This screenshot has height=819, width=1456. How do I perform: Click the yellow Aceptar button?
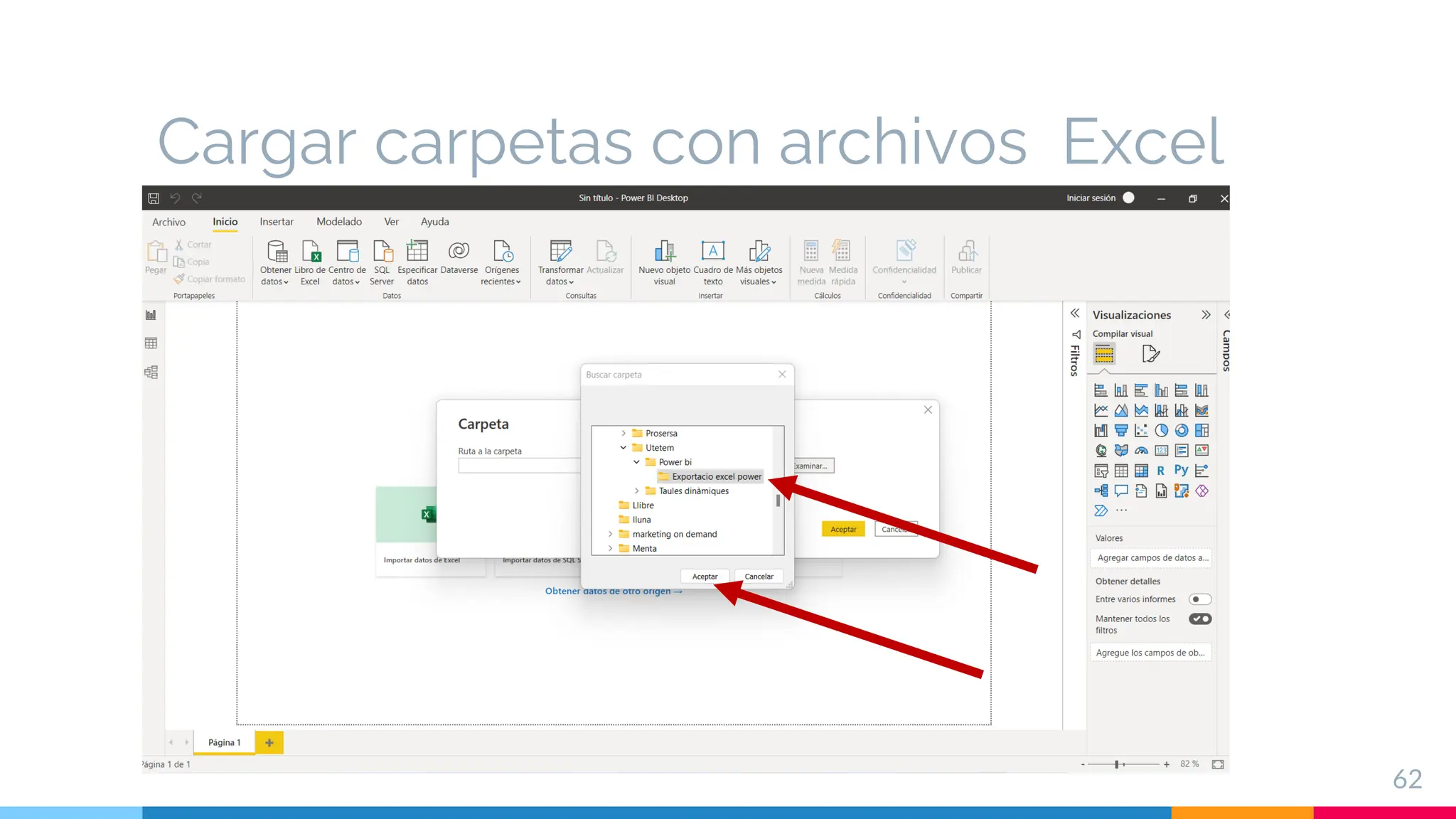click(843, 529)
